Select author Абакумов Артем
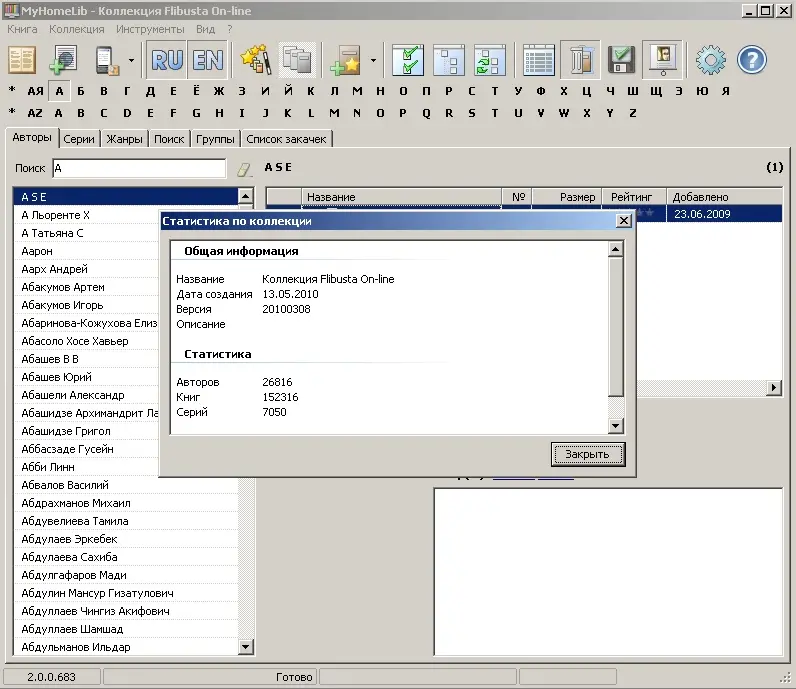796x689 pixels. 86,287
